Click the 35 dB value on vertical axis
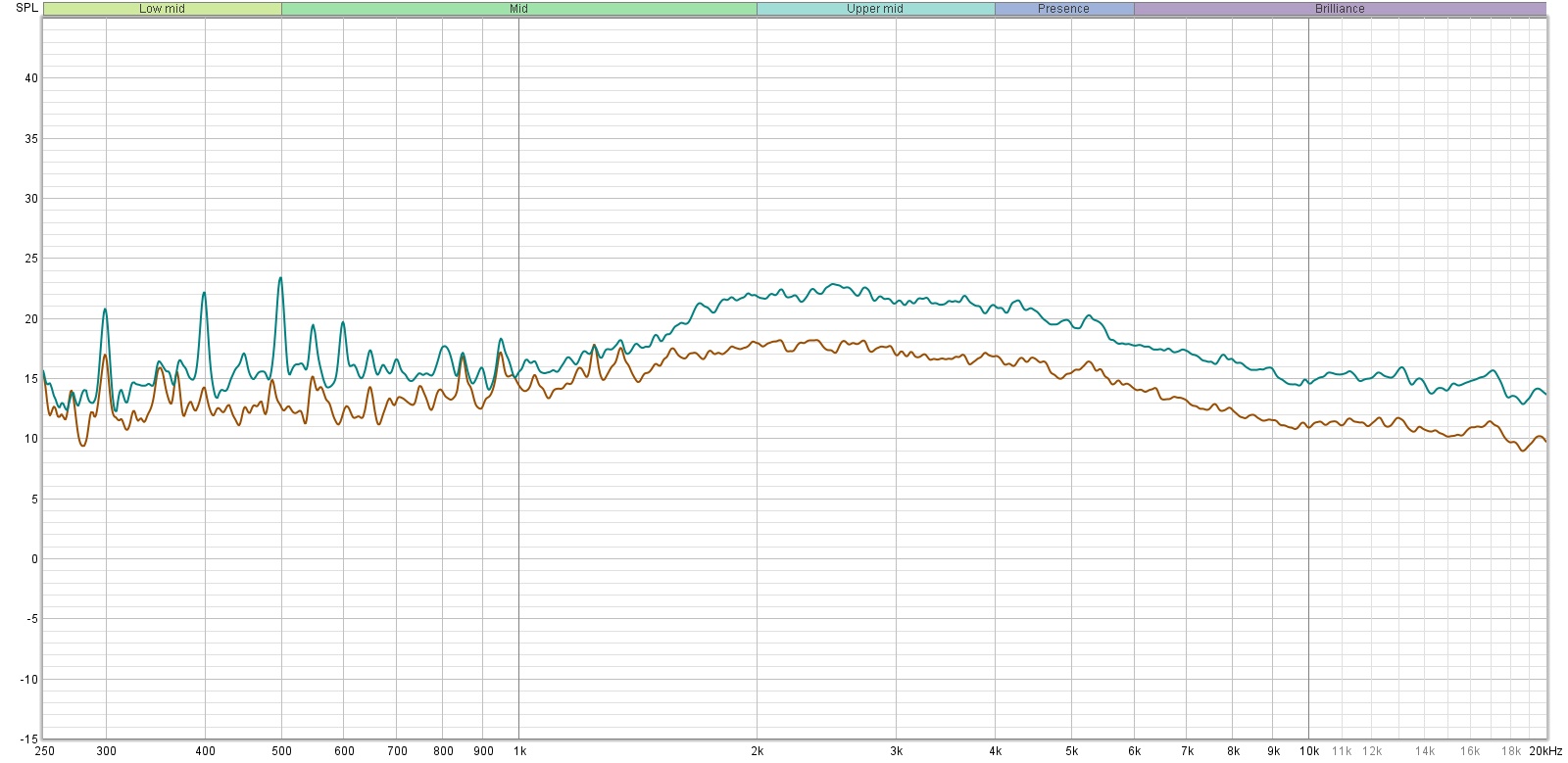This screenshot has width=1568, height=763. click(31, 139)
